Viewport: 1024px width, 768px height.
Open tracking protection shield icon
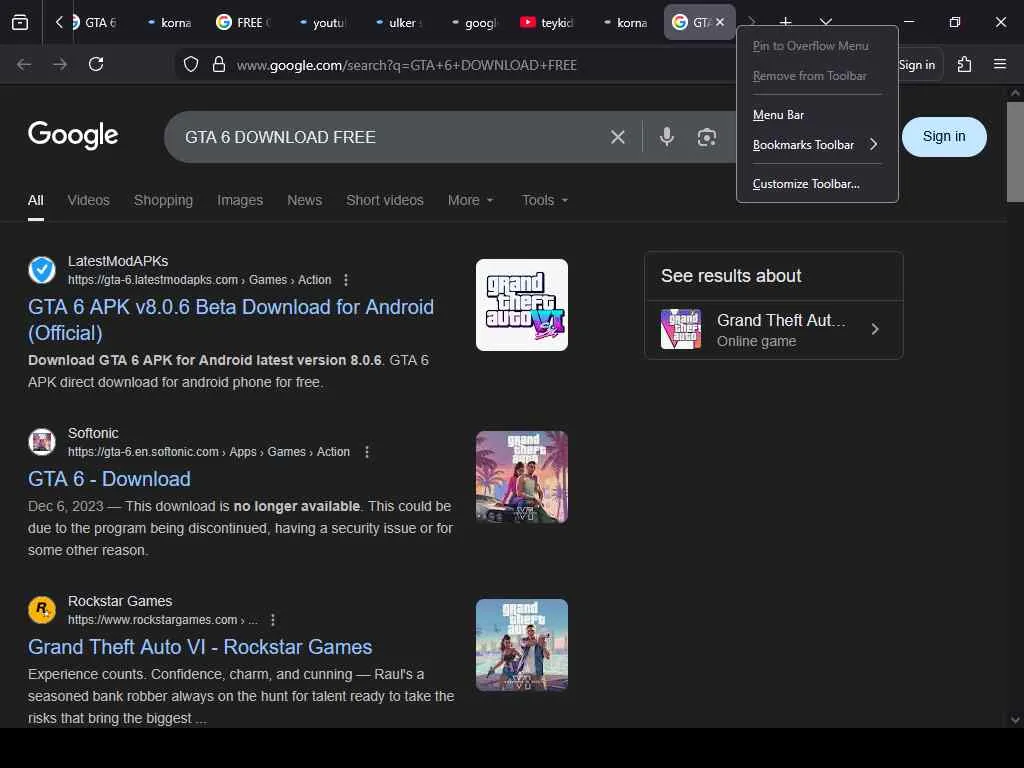click(191, 65)
